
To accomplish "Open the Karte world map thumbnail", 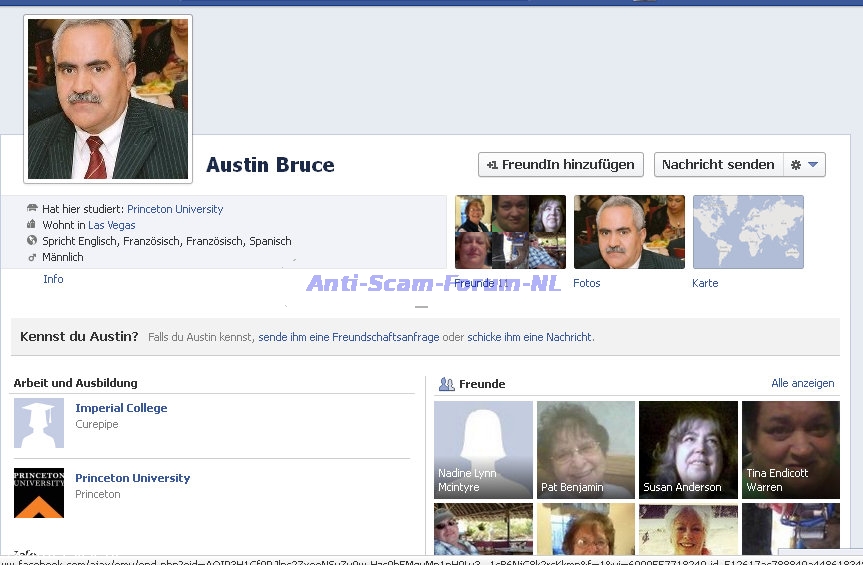I will click(748, 232).
